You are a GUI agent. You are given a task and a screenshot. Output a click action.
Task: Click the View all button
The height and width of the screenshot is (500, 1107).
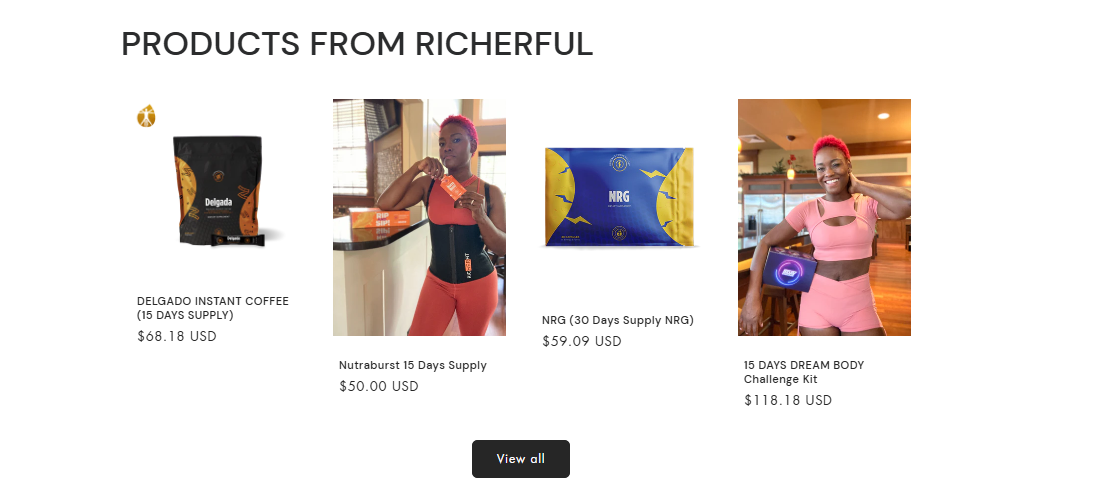point(521,459)
